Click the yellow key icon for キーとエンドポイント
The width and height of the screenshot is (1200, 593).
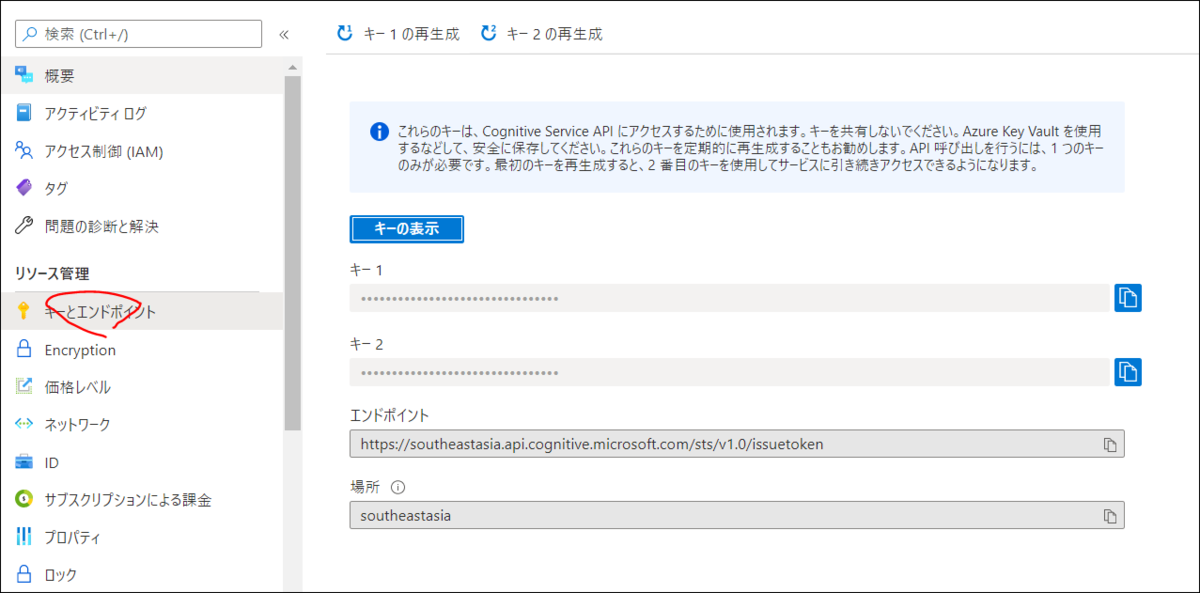coord(24,311)
